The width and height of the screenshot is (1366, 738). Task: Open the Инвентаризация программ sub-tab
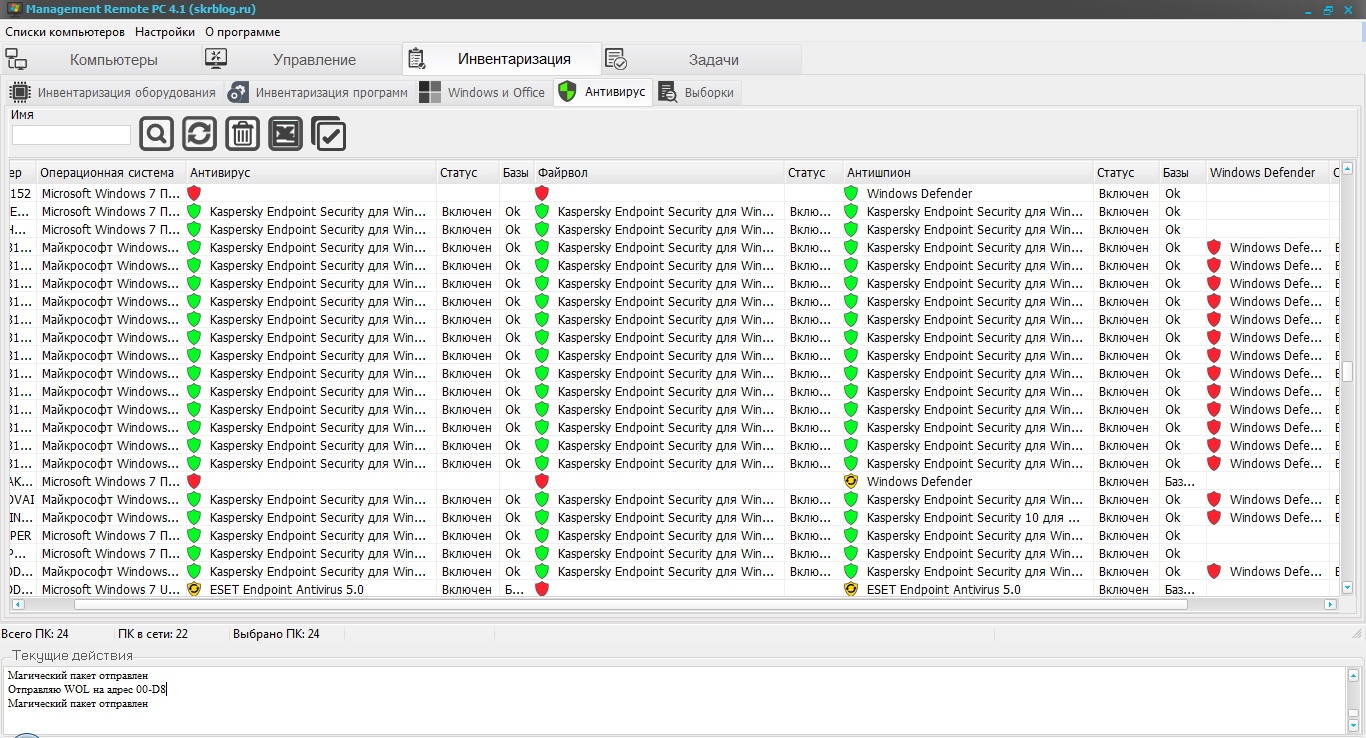[x=318, y=93]
